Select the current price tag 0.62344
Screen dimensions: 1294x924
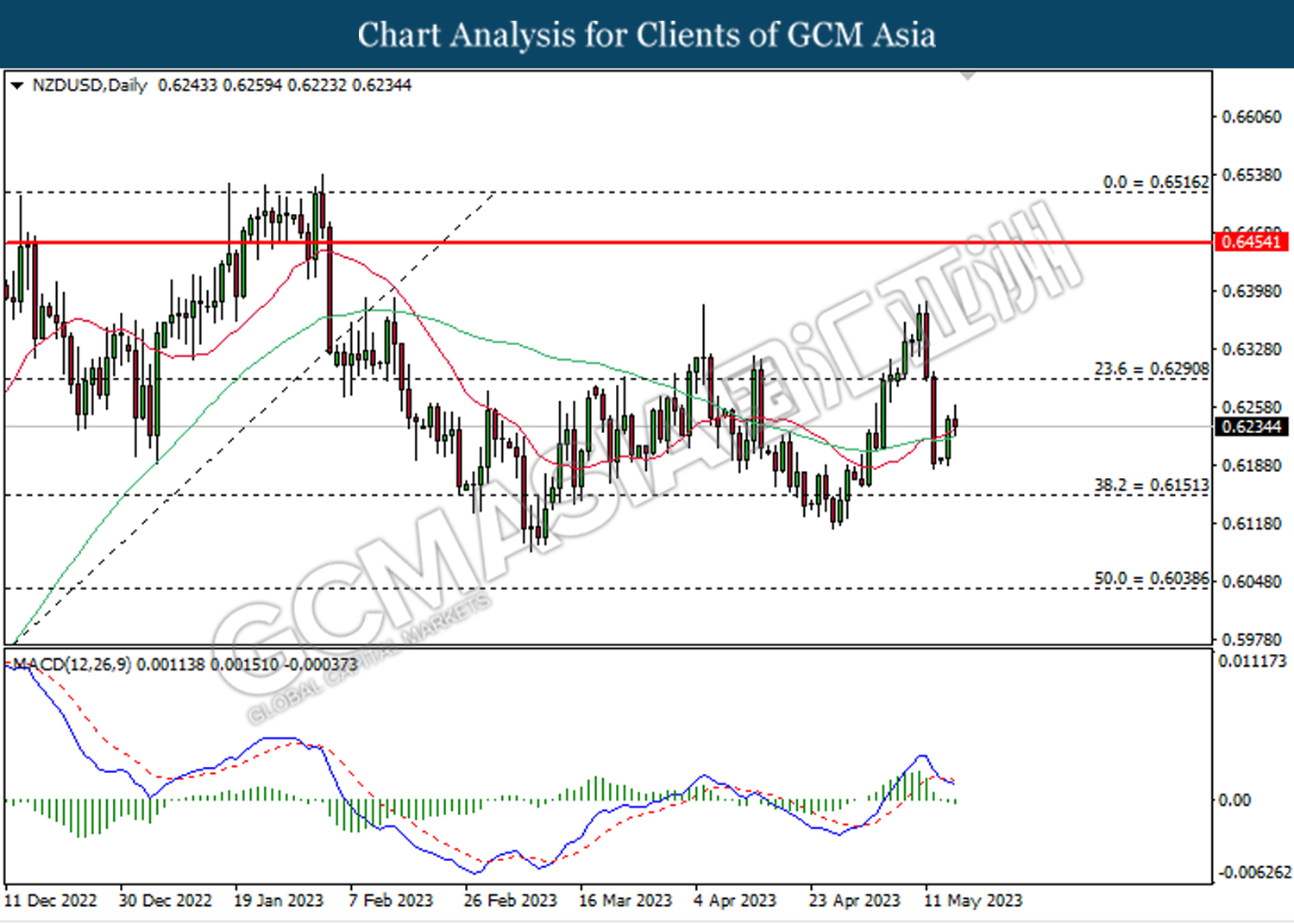[x=1251, y=427]
